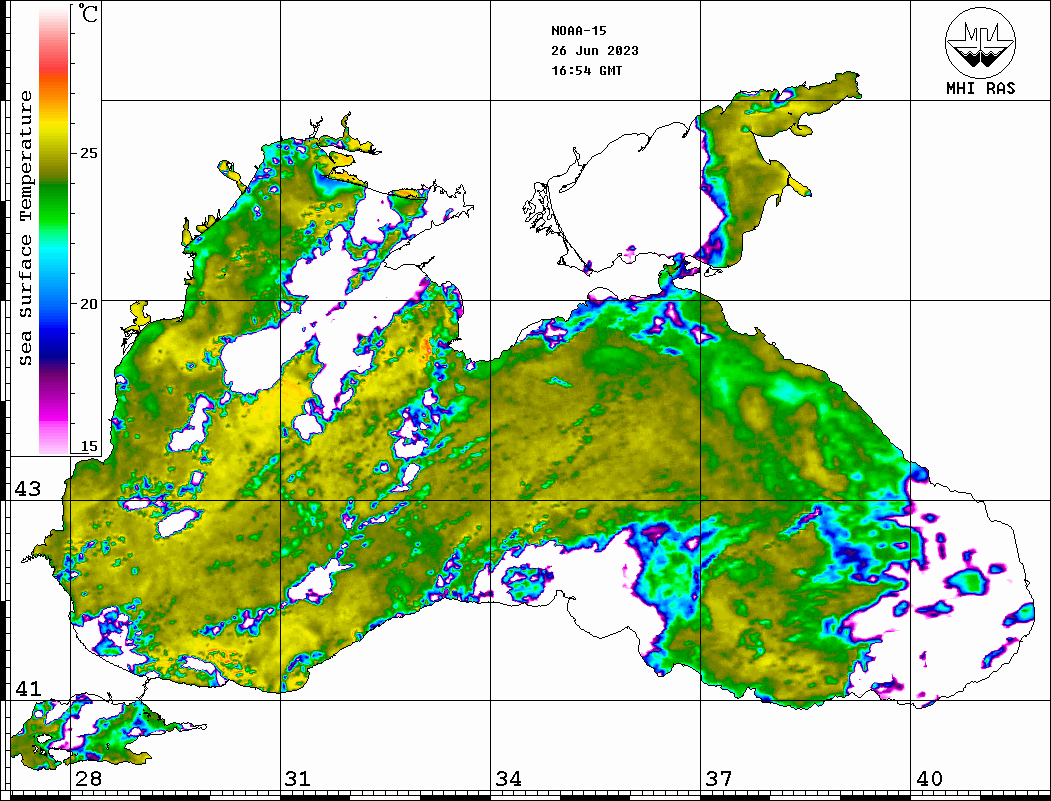Click the '26 Jun 2023' date text
The width and height of the screenshot is (1051, 801).
595,51
